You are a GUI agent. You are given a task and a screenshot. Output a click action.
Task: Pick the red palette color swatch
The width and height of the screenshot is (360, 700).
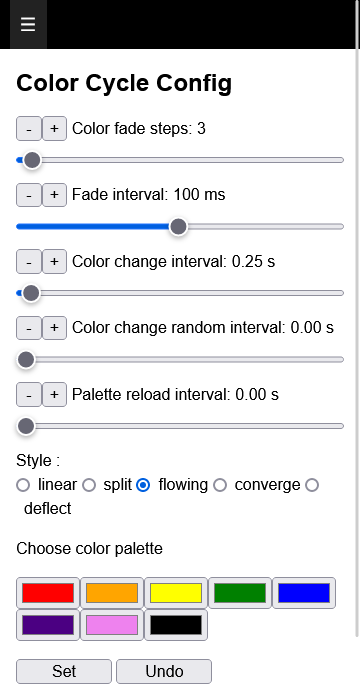[48, 593]
